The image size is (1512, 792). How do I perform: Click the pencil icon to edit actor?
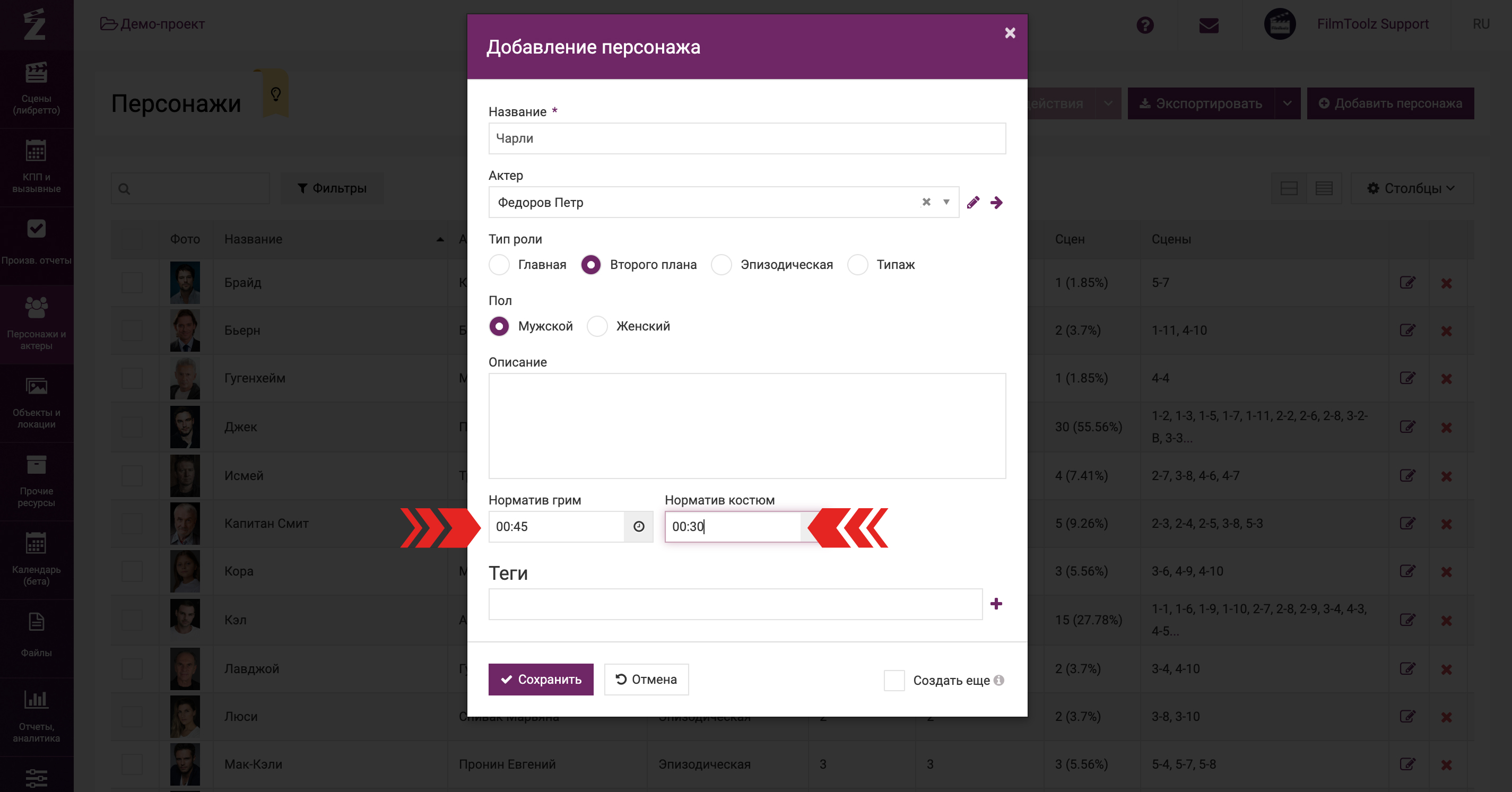click(972, 203)
